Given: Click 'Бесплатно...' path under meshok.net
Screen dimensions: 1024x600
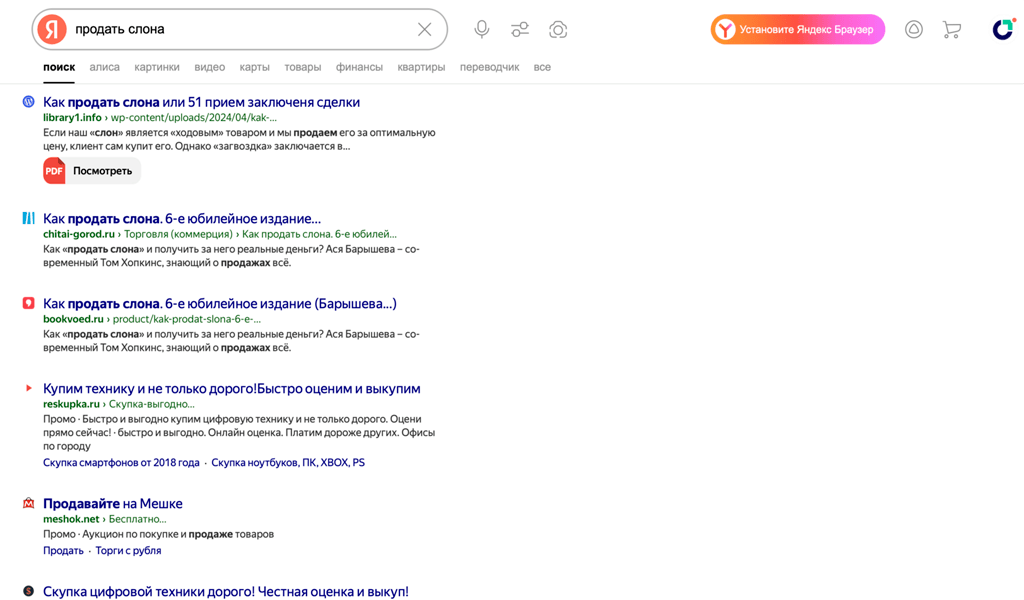Looking at the screenshot, I should [138, 519].
